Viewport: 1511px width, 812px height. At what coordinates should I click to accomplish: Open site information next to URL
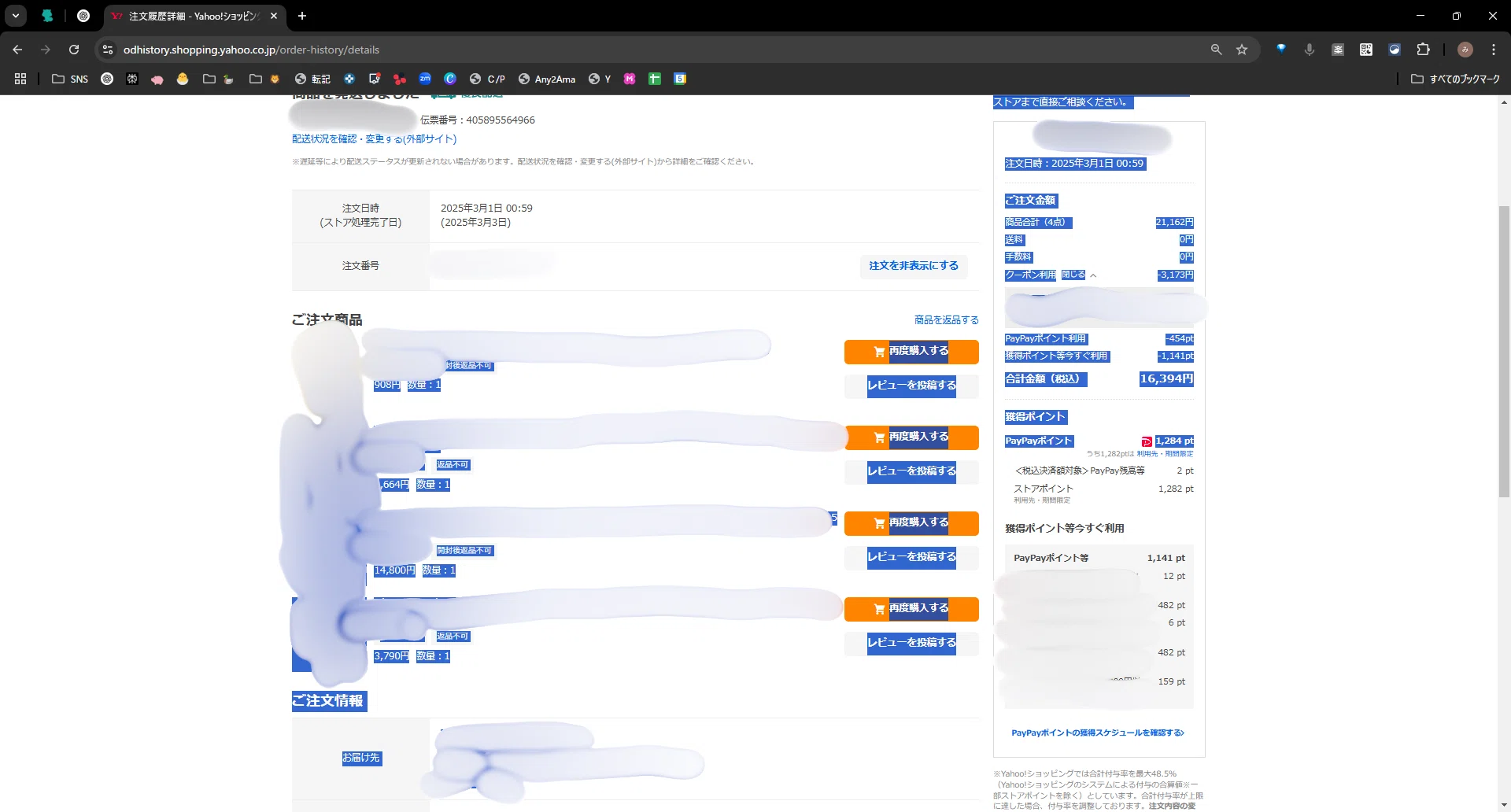click(x=108, y=50)
